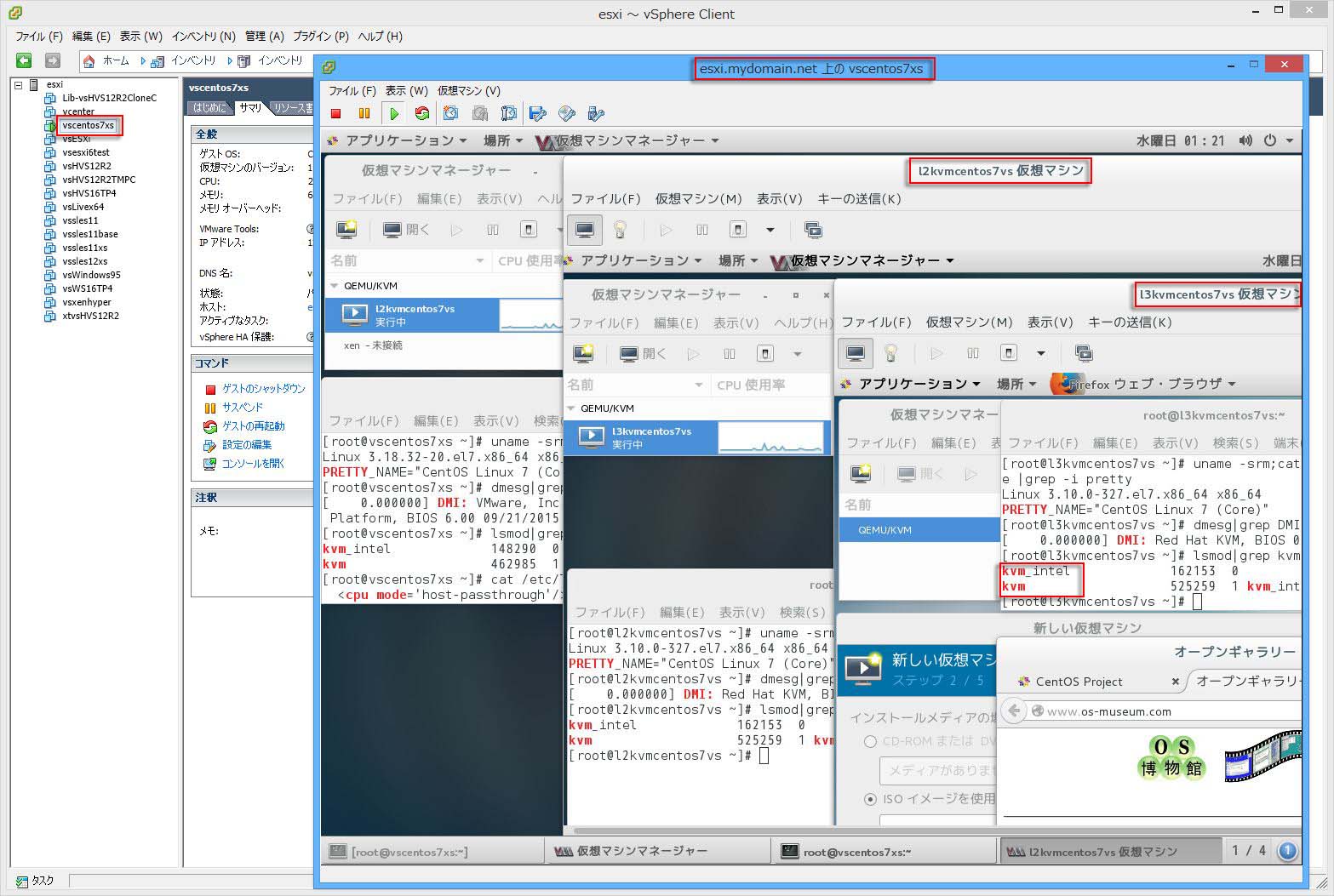
Task: Click the volume speaker icon in GNOME top bar
Action: click(1245, 140)
